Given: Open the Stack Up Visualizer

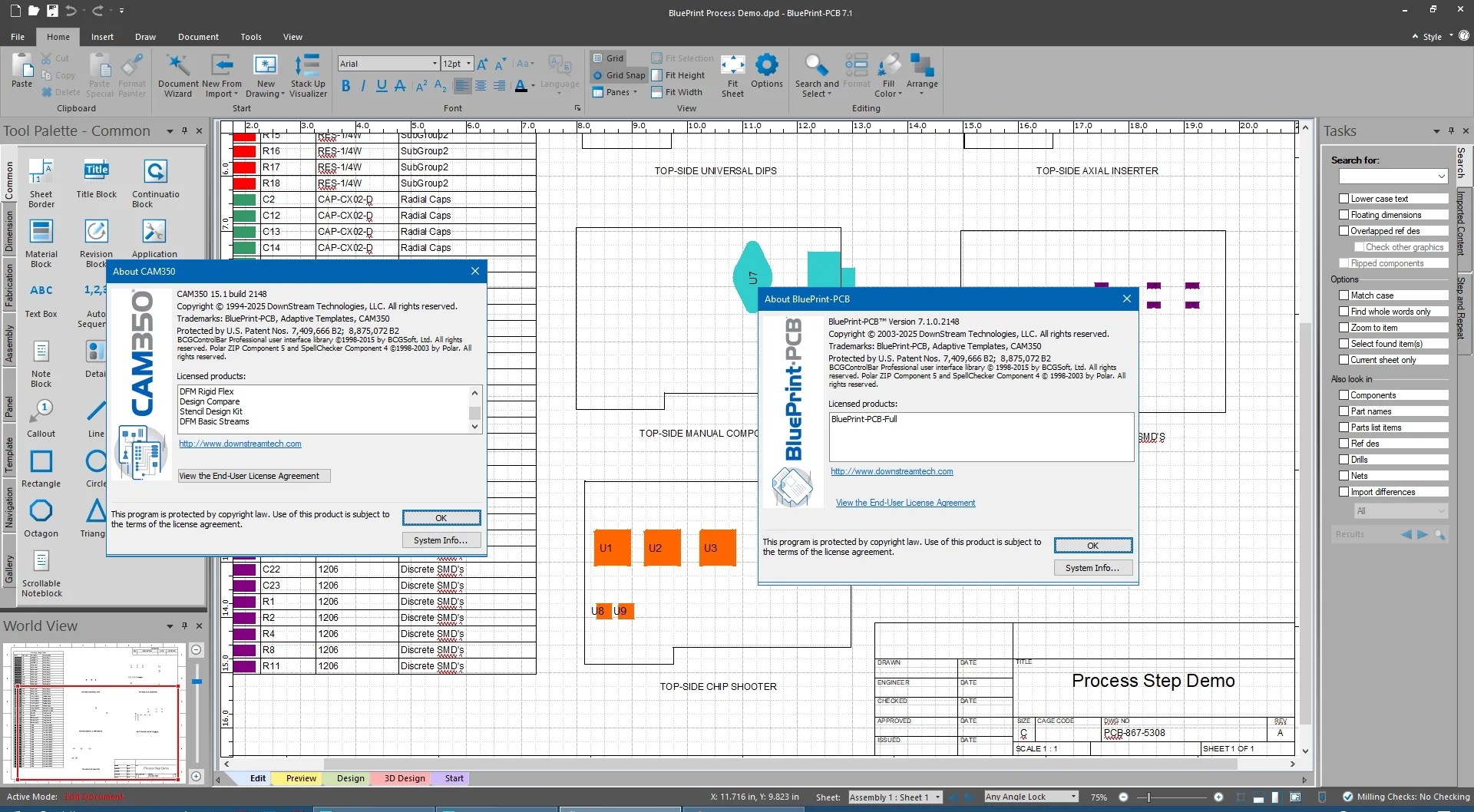Looking at the screenshot, I should [308, 75].
